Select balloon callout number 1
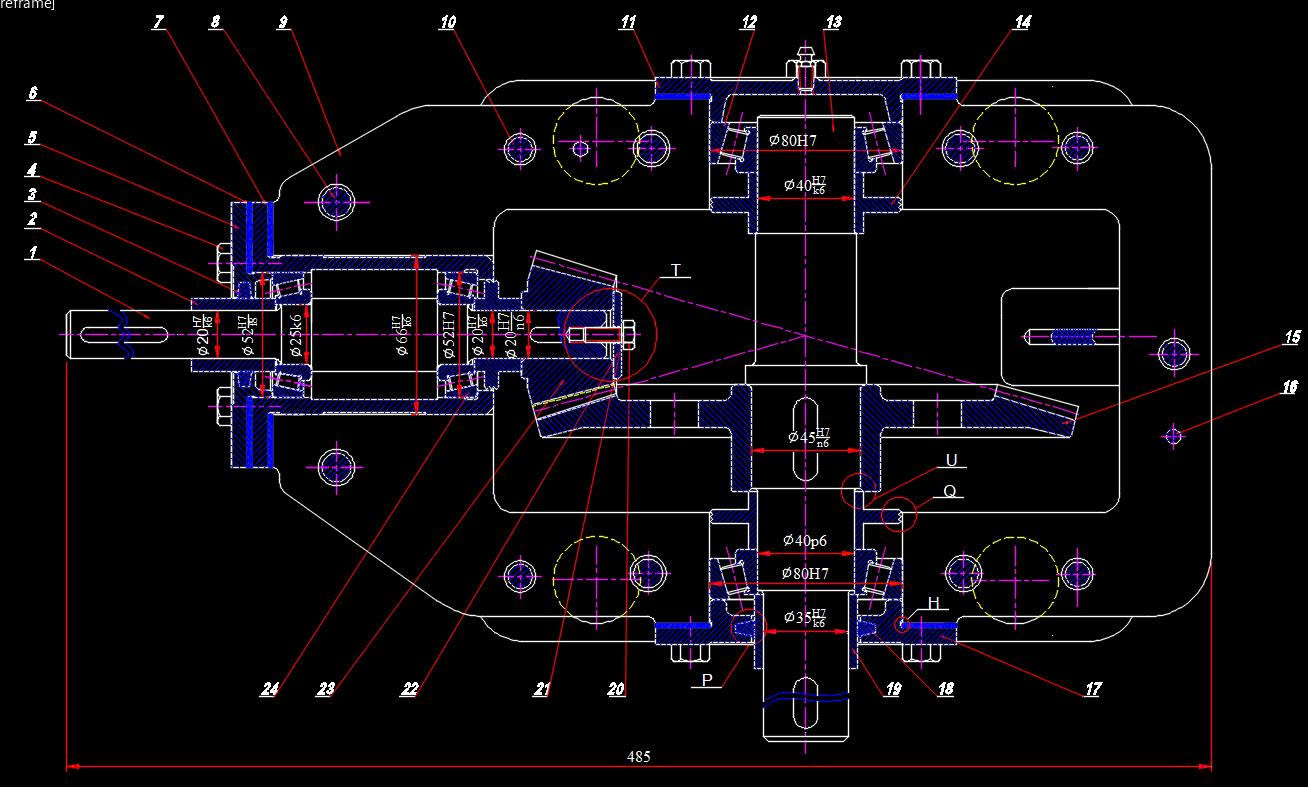 click(31, 253)
